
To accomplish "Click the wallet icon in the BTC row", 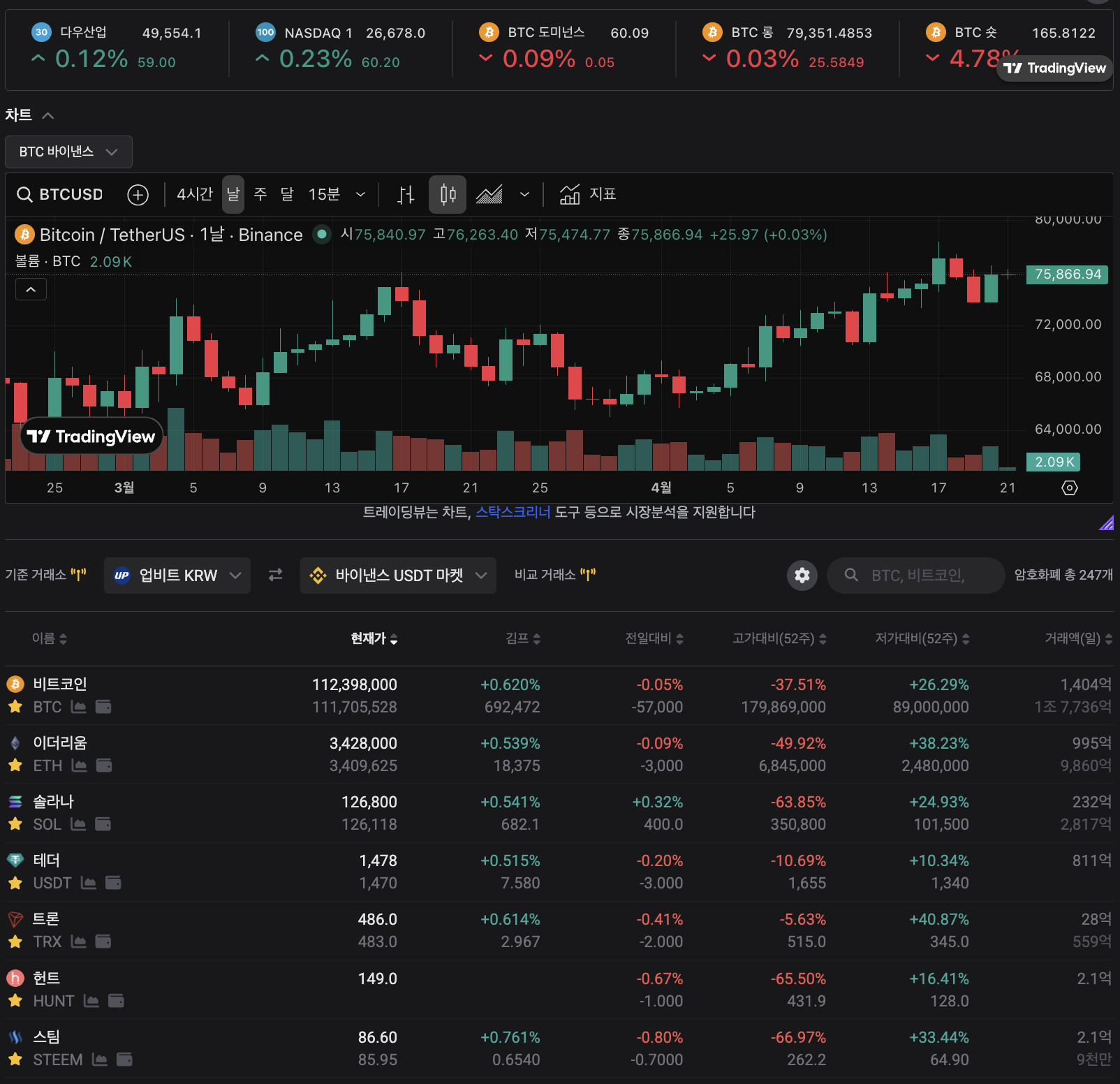I will coord(103,707).
